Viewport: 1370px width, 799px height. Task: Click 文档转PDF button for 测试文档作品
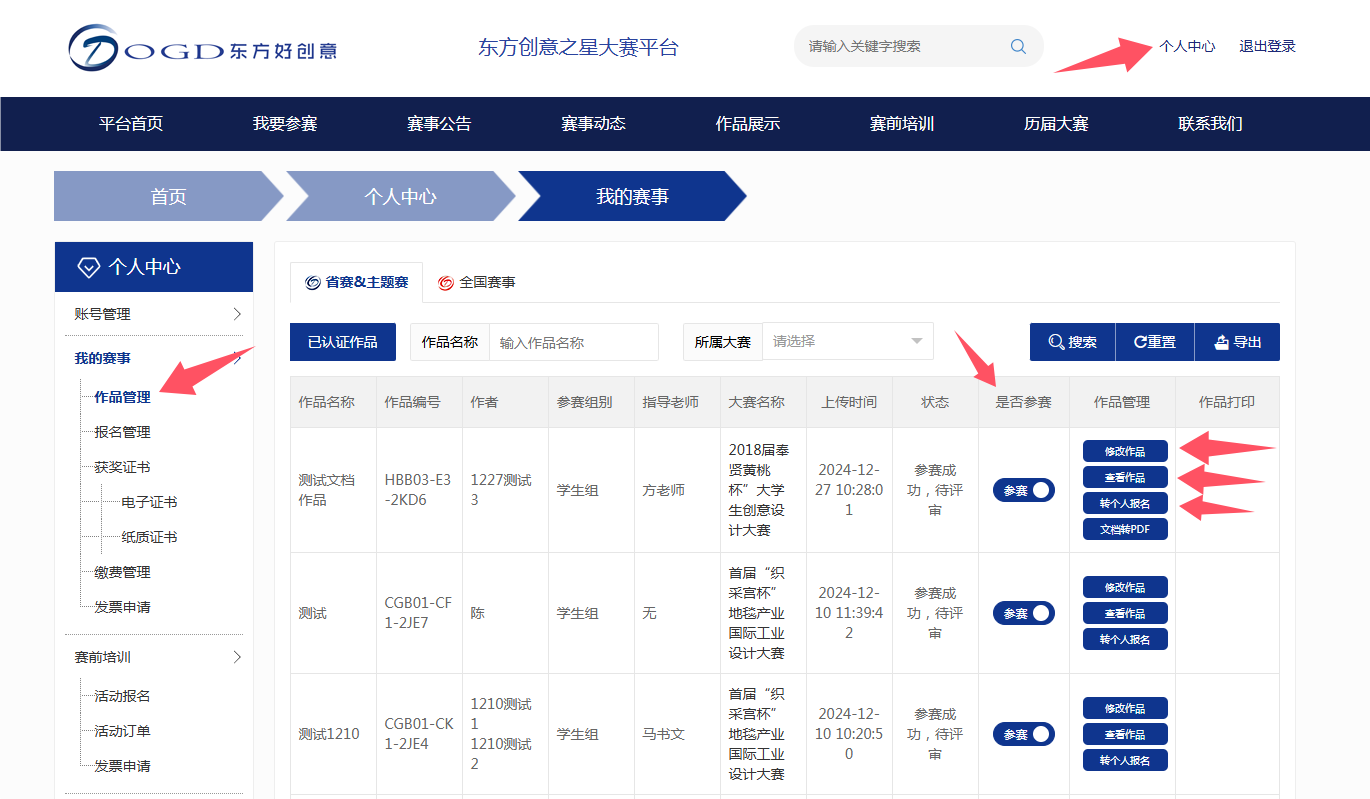[x=1125, y=529]
